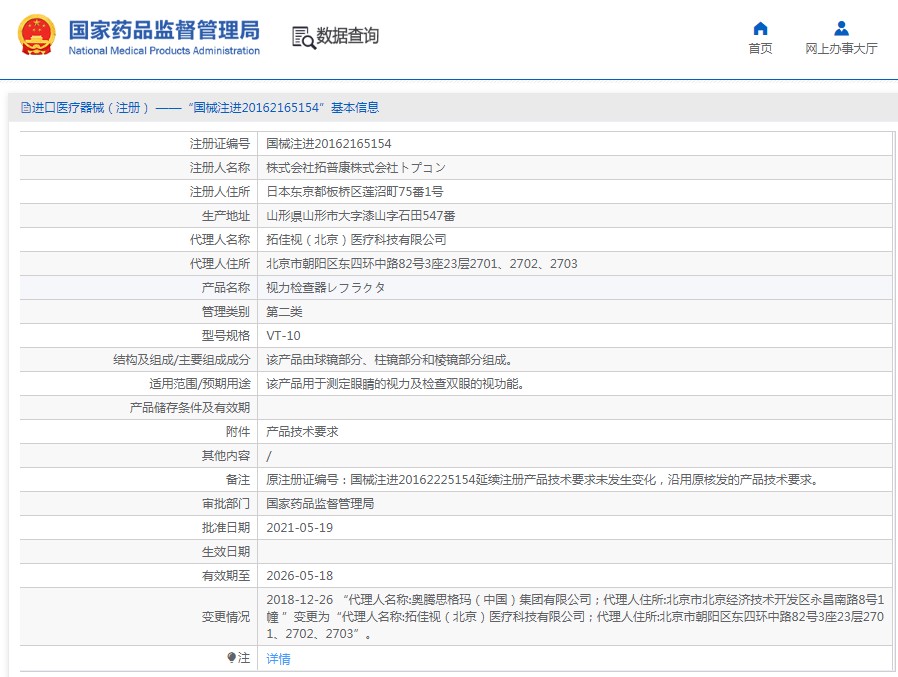
Task: Open 网上办事大厅 text link
Action: point(841,49)
